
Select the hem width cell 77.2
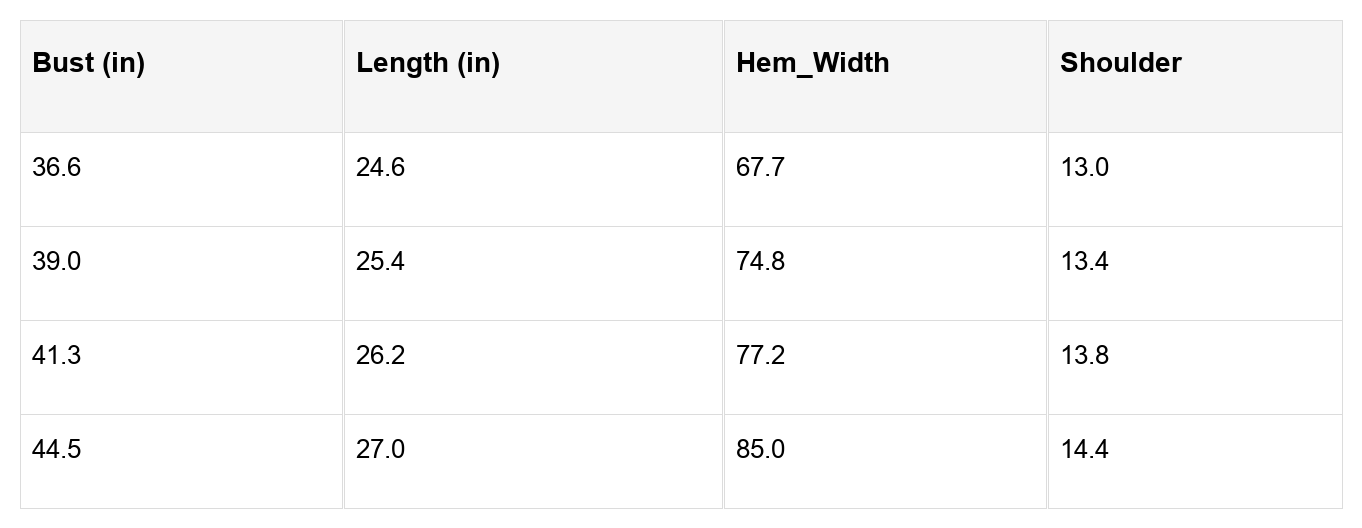(886, 368)
